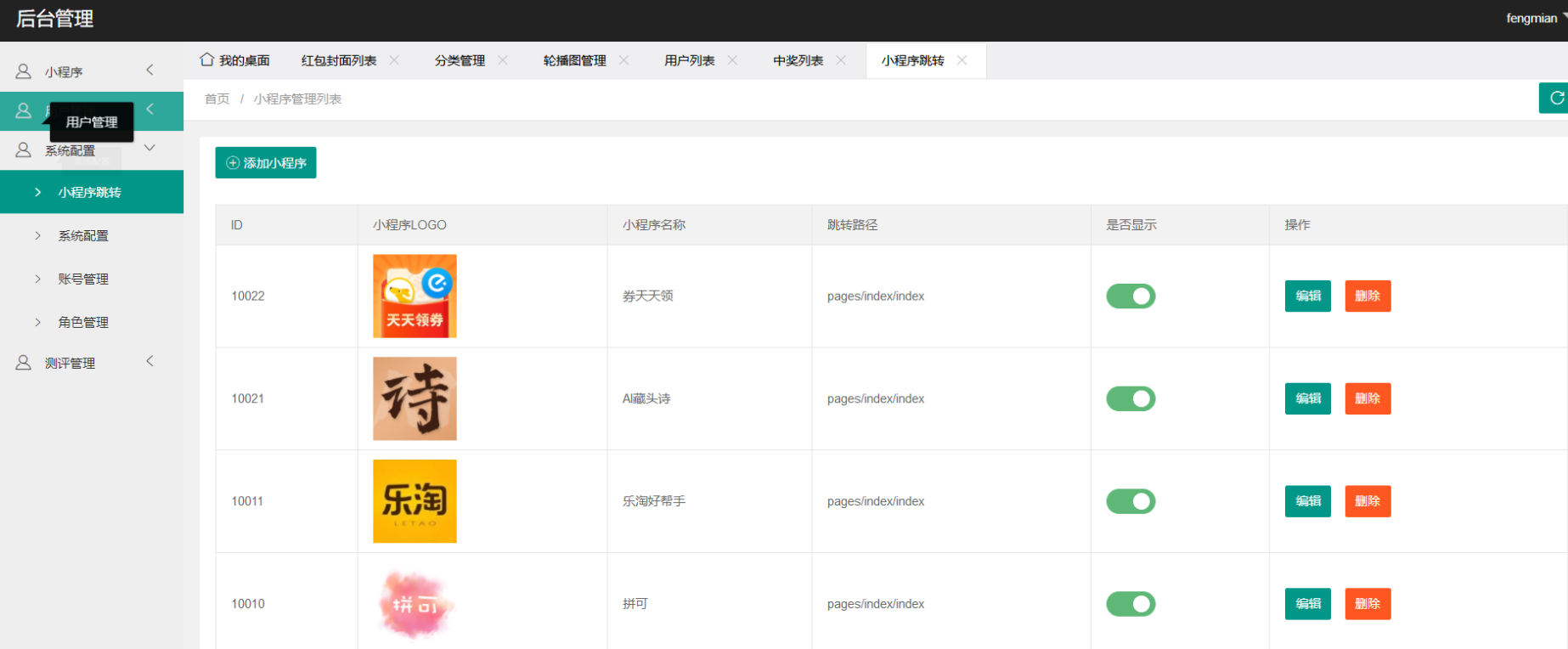Click the 添加小程序 button
This screenshot has height=649, width=1568.
(x=266, y=163)
